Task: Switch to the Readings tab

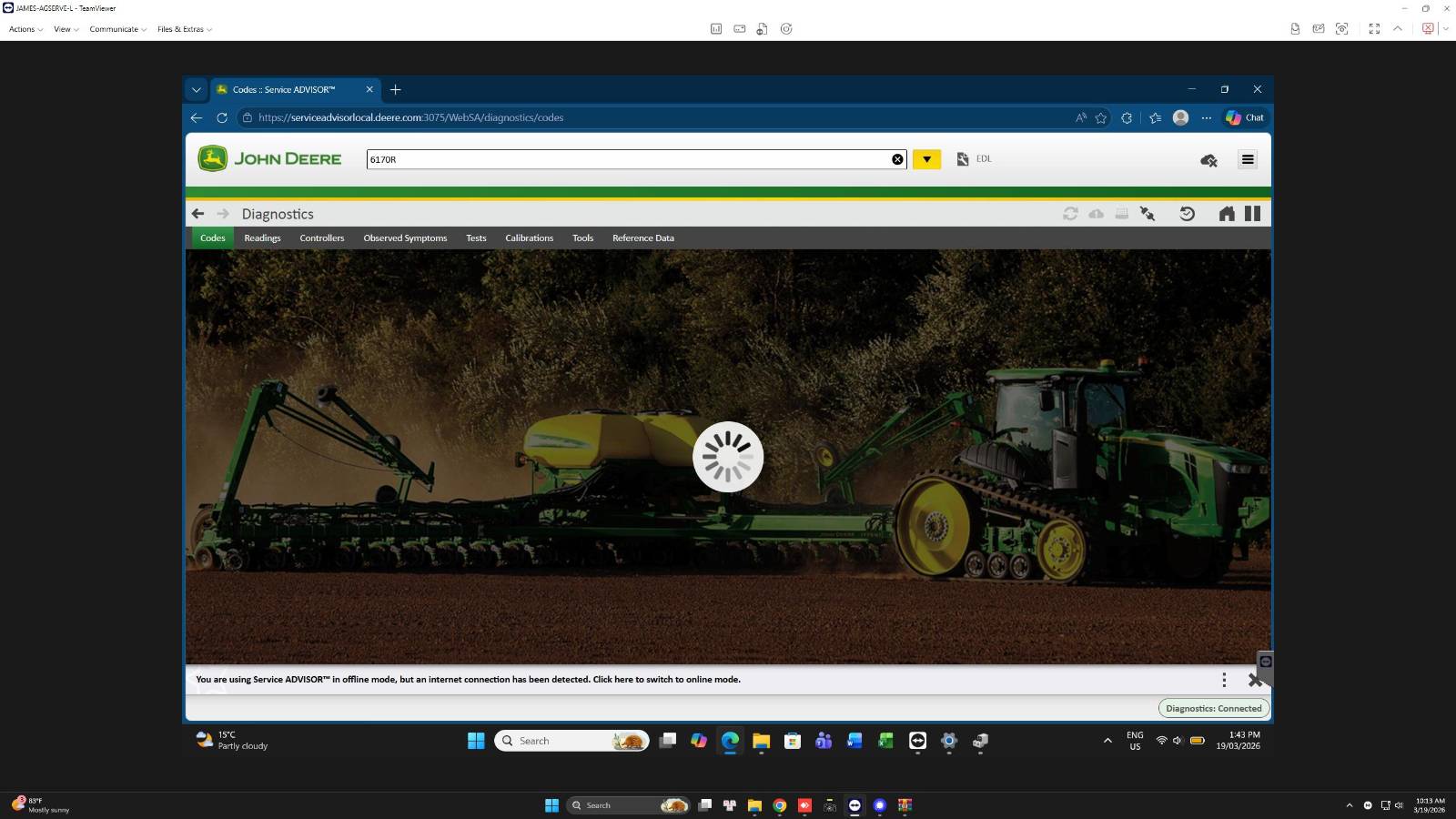Action: coord(262,238)
